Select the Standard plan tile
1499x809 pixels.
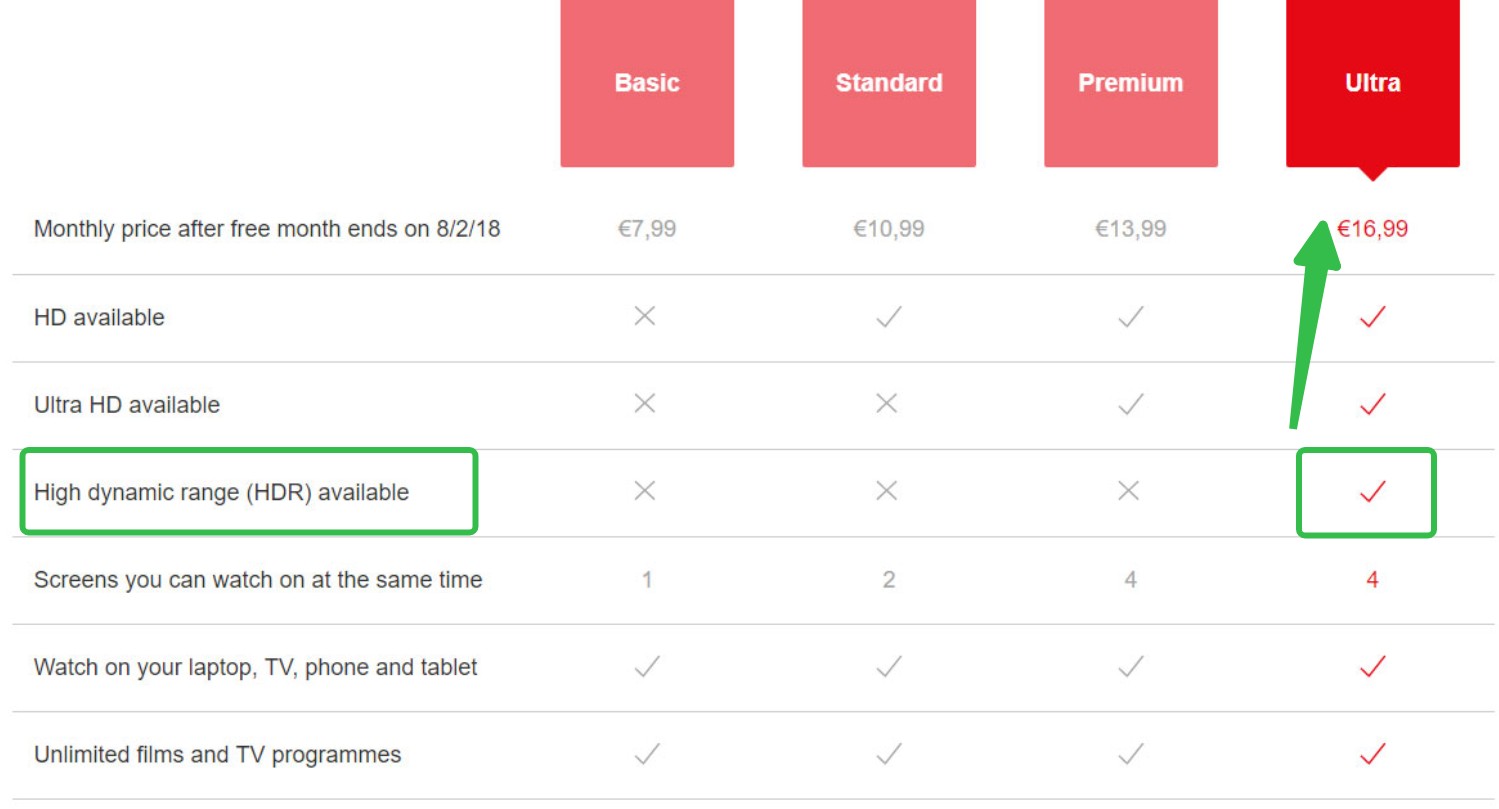click(889, 83)
